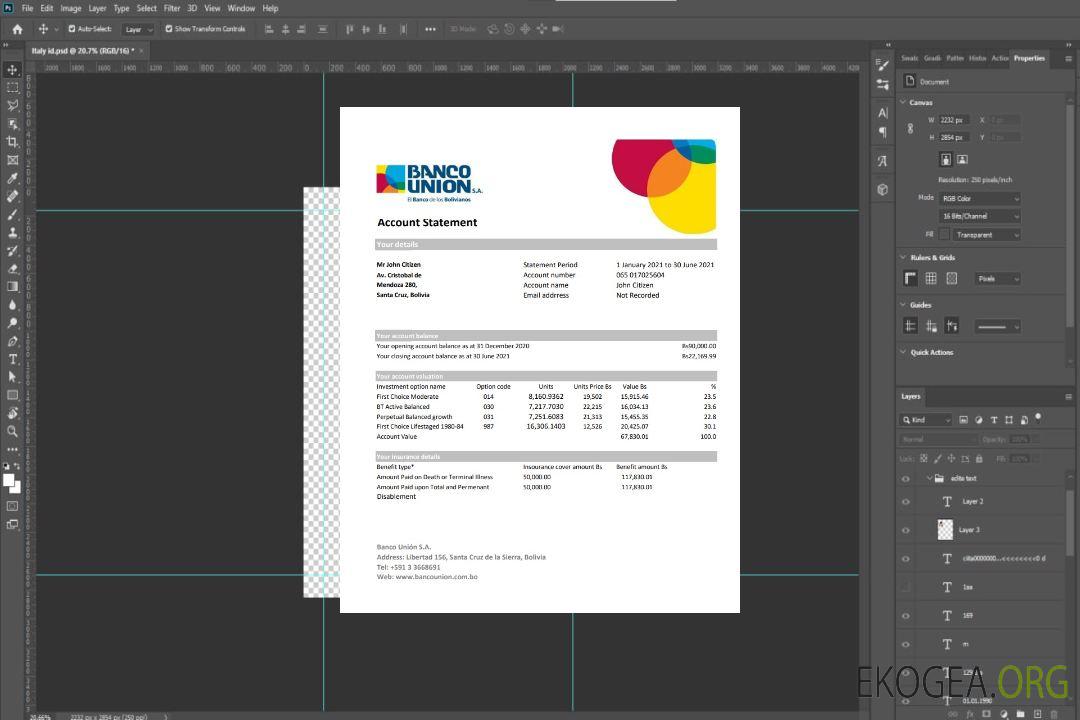The image size is (1080, 720).
Task: Click the show grid icon
Action: click(x=931, y=278)
